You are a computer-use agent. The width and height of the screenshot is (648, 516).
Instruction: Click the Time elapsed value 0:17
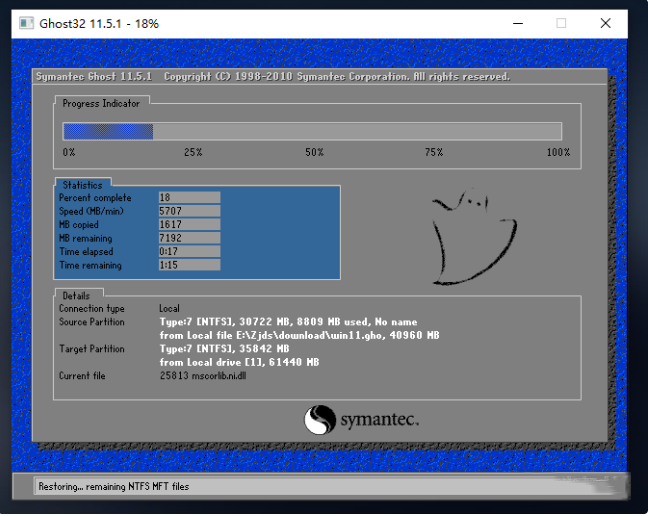[x=189, y=251]
